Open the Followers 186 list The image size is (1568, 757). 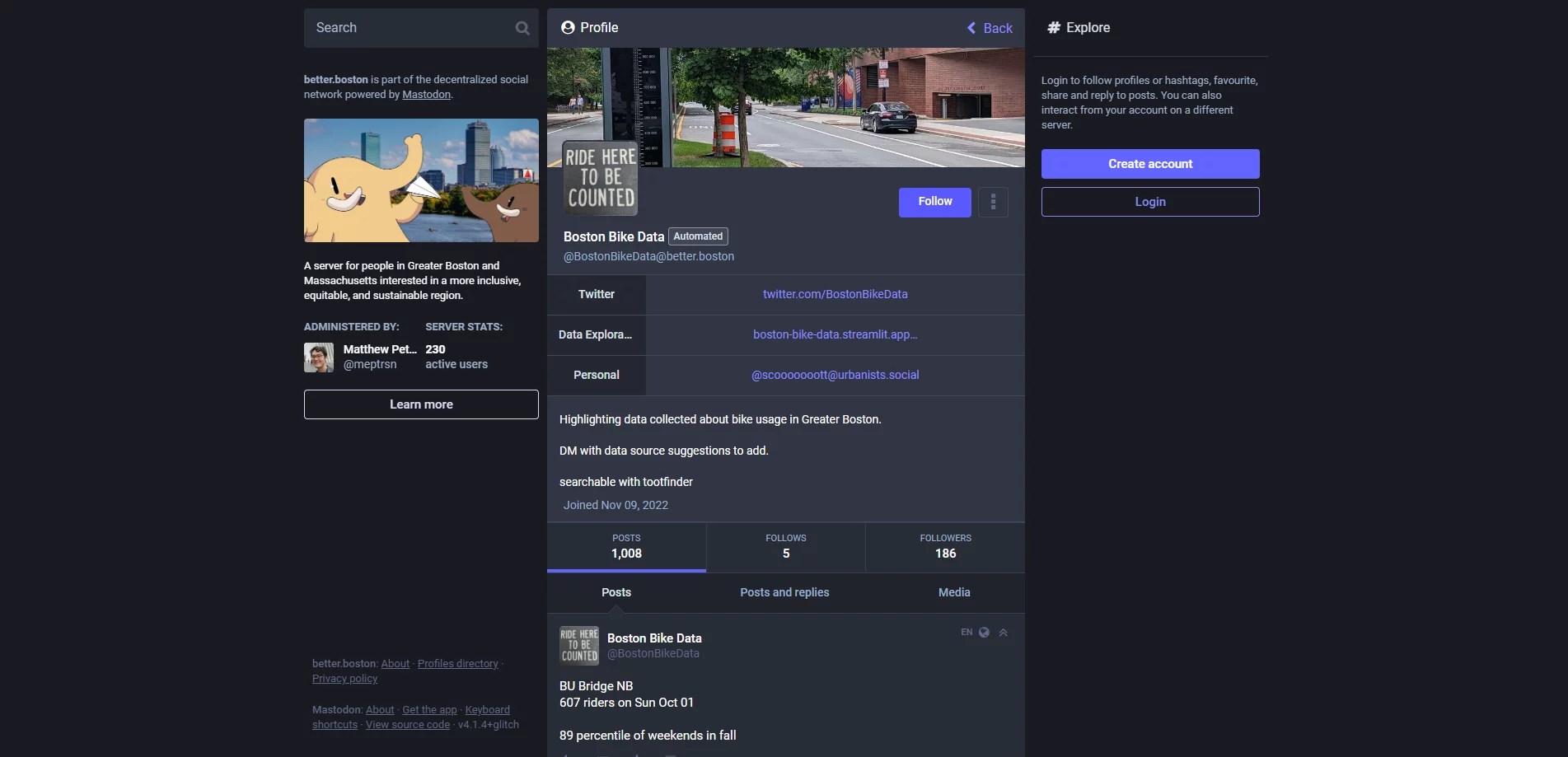pyautogui.click(x=946, y=547)
